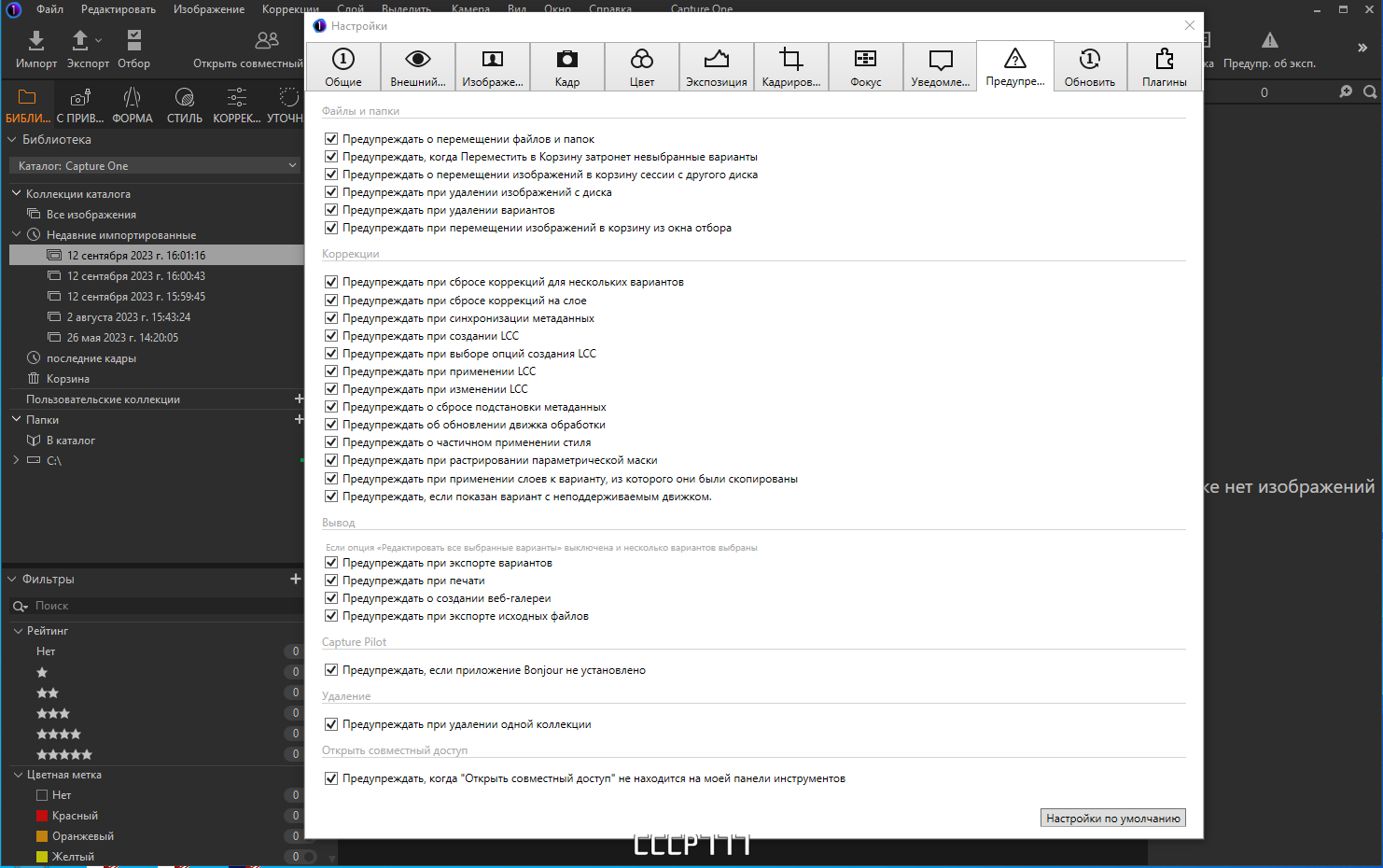This screenshot has width=1383, height=868.
Task: Toggle Bonjour not installed warning
Action: [331, 669]
